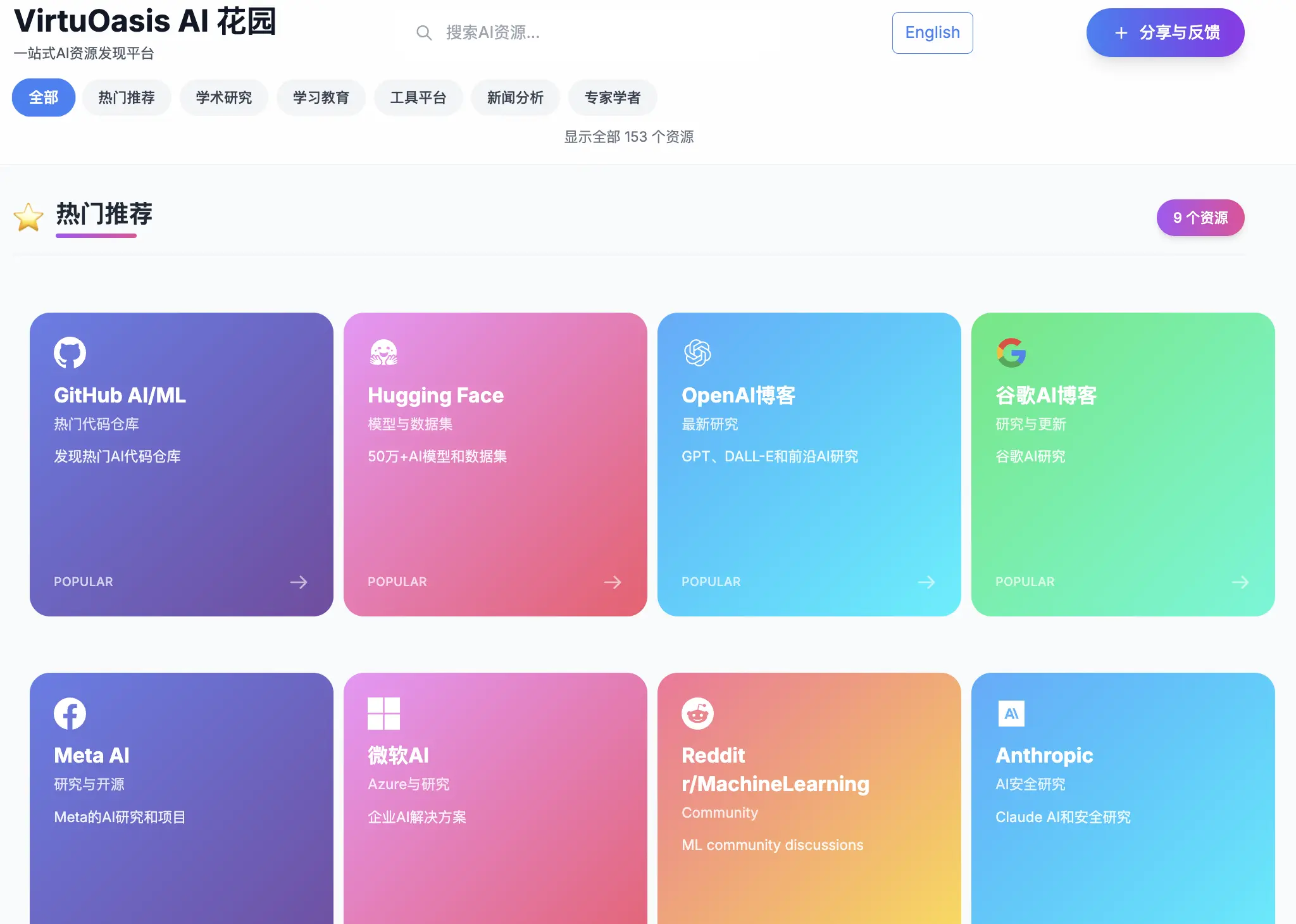Select the 全部 category tab
This screenshot has width=1296, height=924.
click(44, 97)
